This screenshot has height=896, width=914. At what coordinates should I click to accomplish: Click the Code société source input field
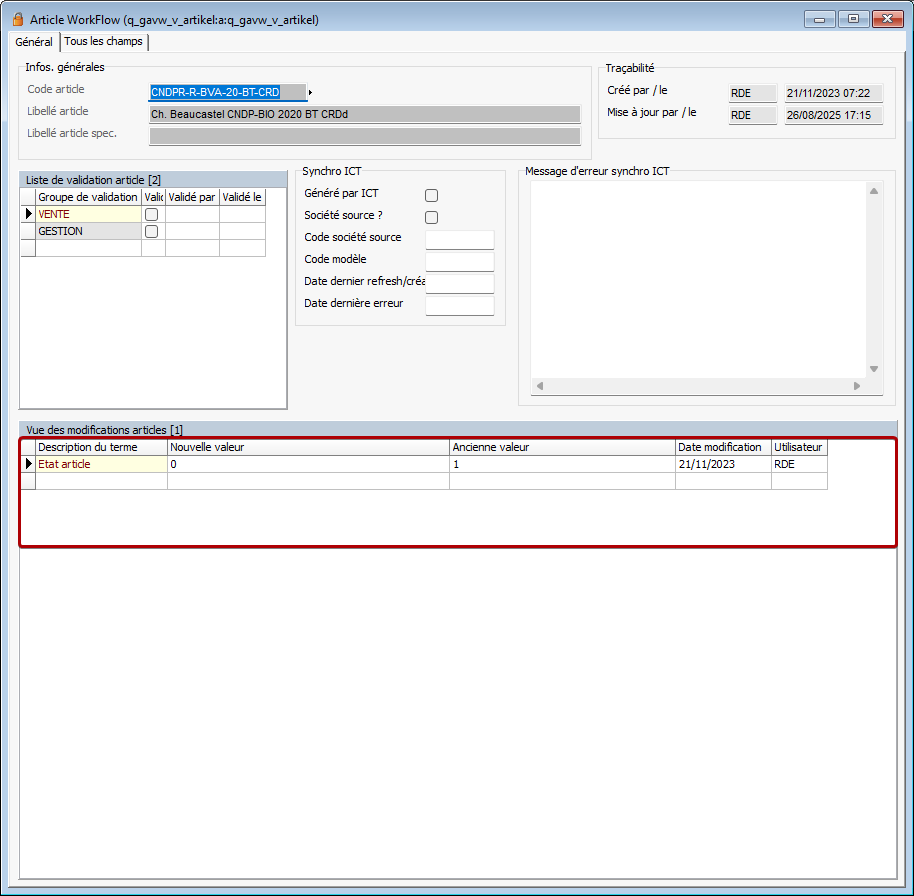pyautogui.click(x=459, y=239)
